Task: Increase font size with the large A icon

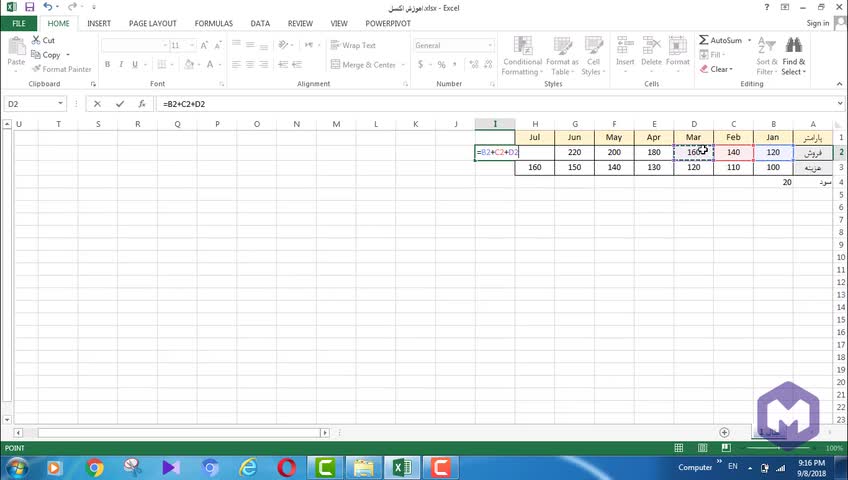Action: pyautogui.click(x=204, y=45)
